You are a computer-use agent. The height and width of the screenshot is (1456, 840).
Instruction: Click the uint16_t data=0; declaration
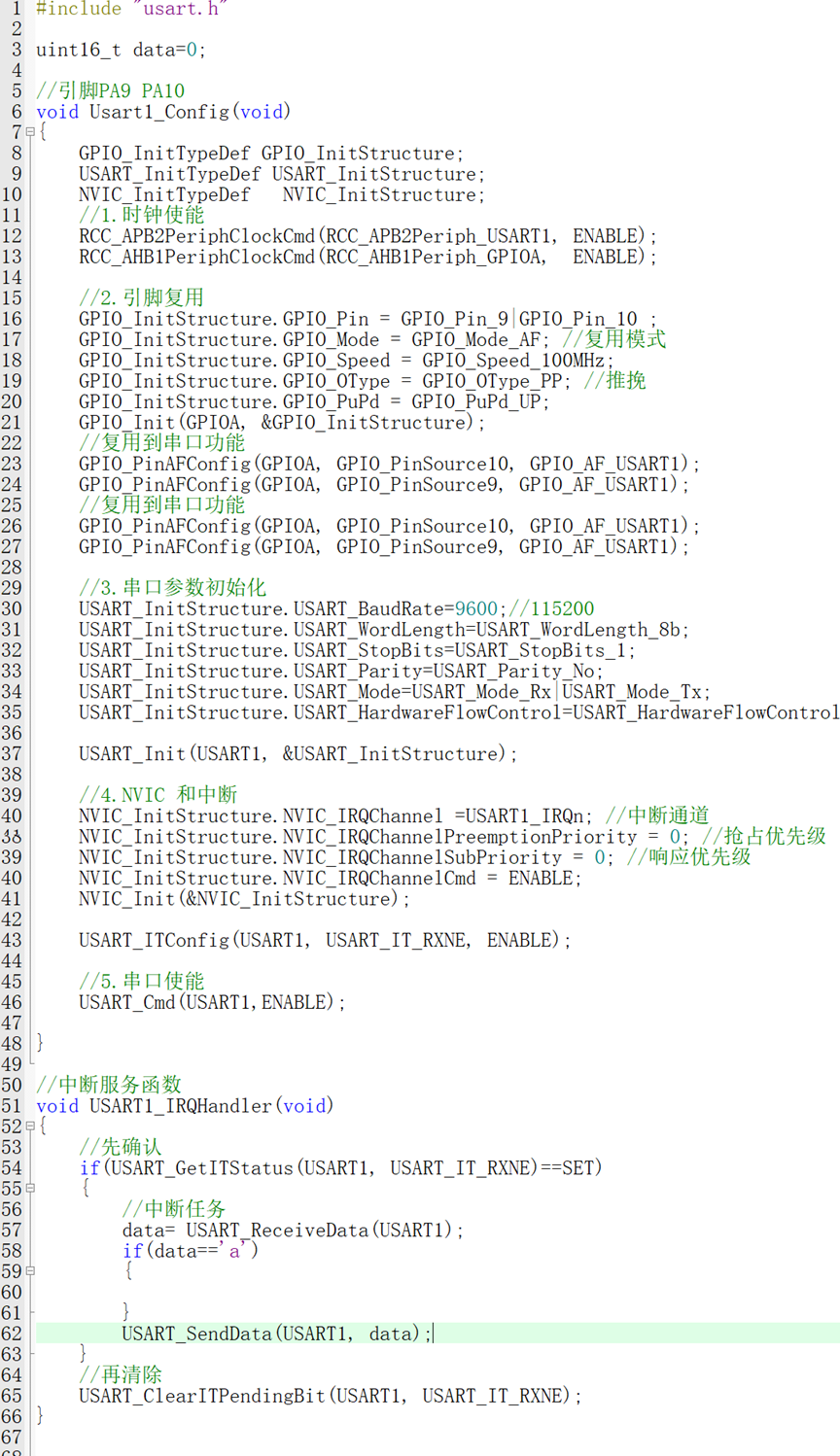coord(121,50)
